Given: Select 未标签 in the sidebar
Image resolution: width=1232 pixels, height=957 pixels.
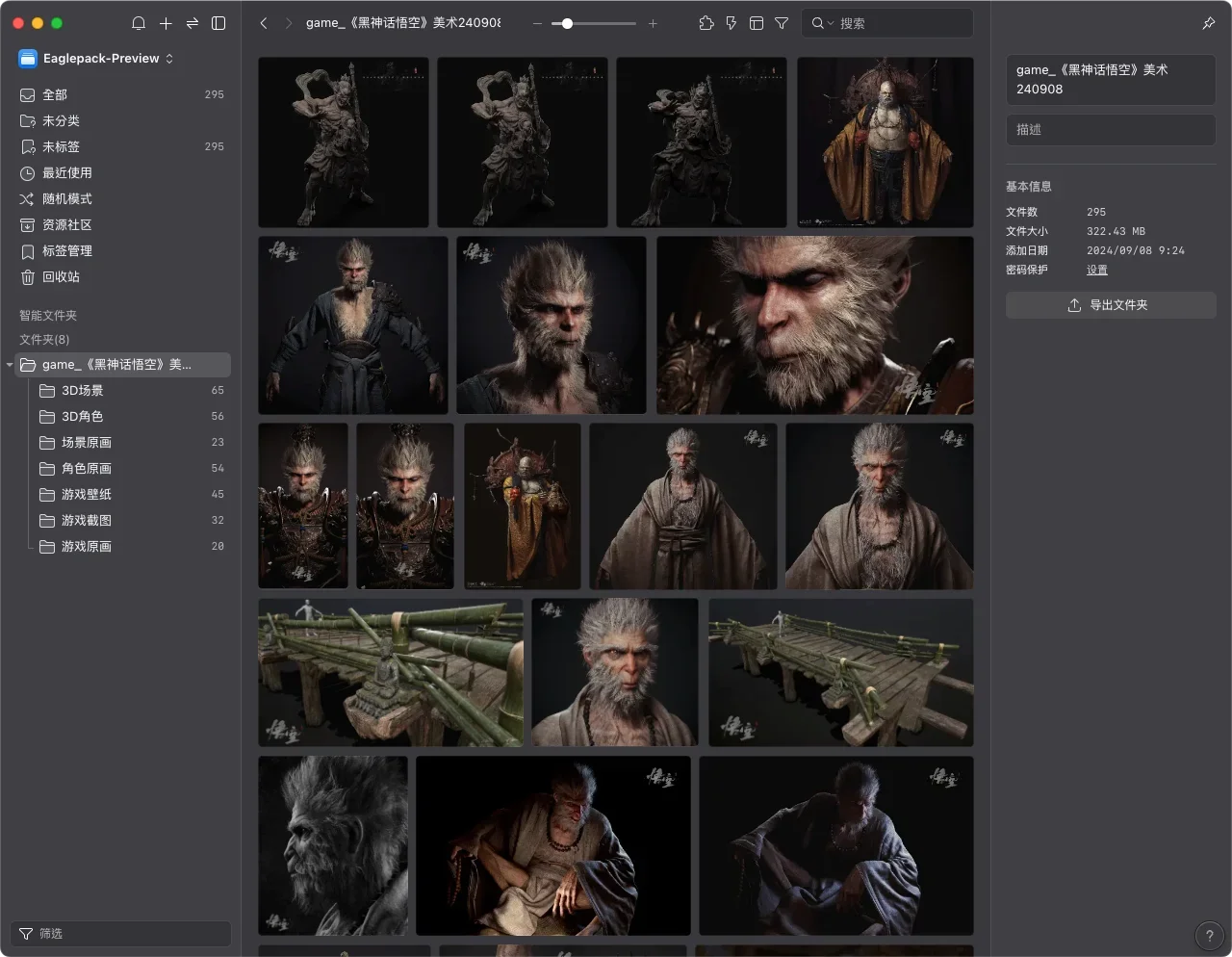Looking at the screenshot, I should tap(122, 146).
